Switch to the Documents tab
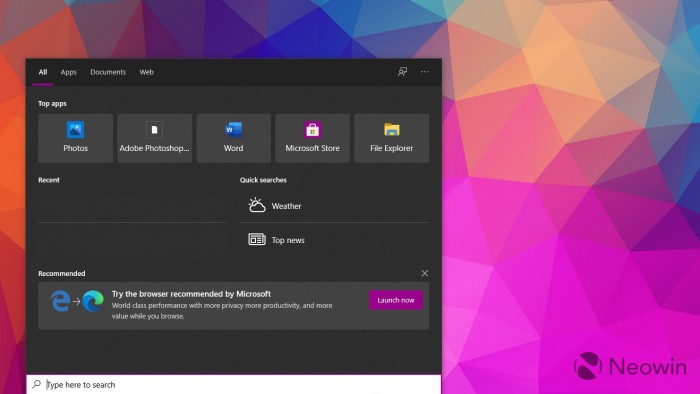Screen dimensions: 700x394 tap(108, 72)
